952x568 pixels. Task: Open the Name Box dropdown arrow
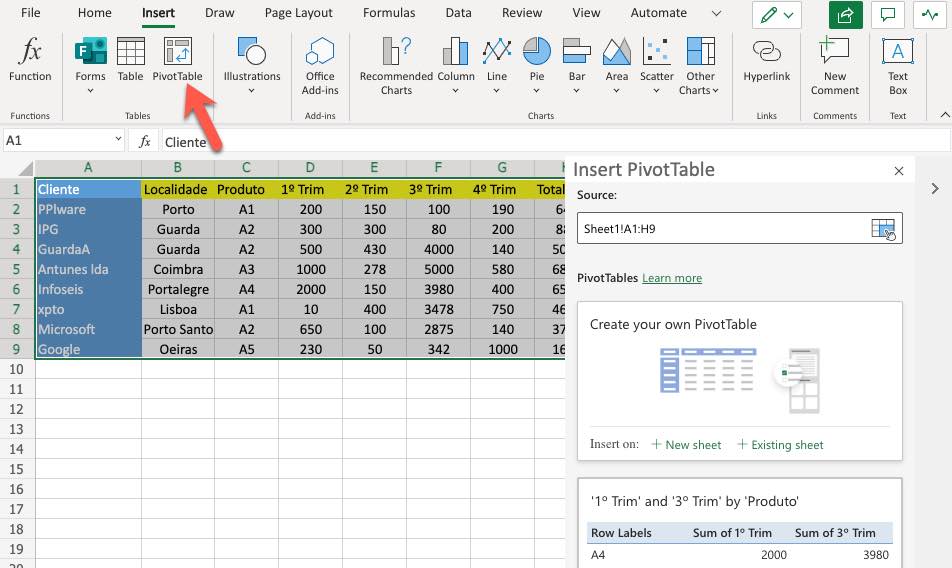tap(118, 140)
